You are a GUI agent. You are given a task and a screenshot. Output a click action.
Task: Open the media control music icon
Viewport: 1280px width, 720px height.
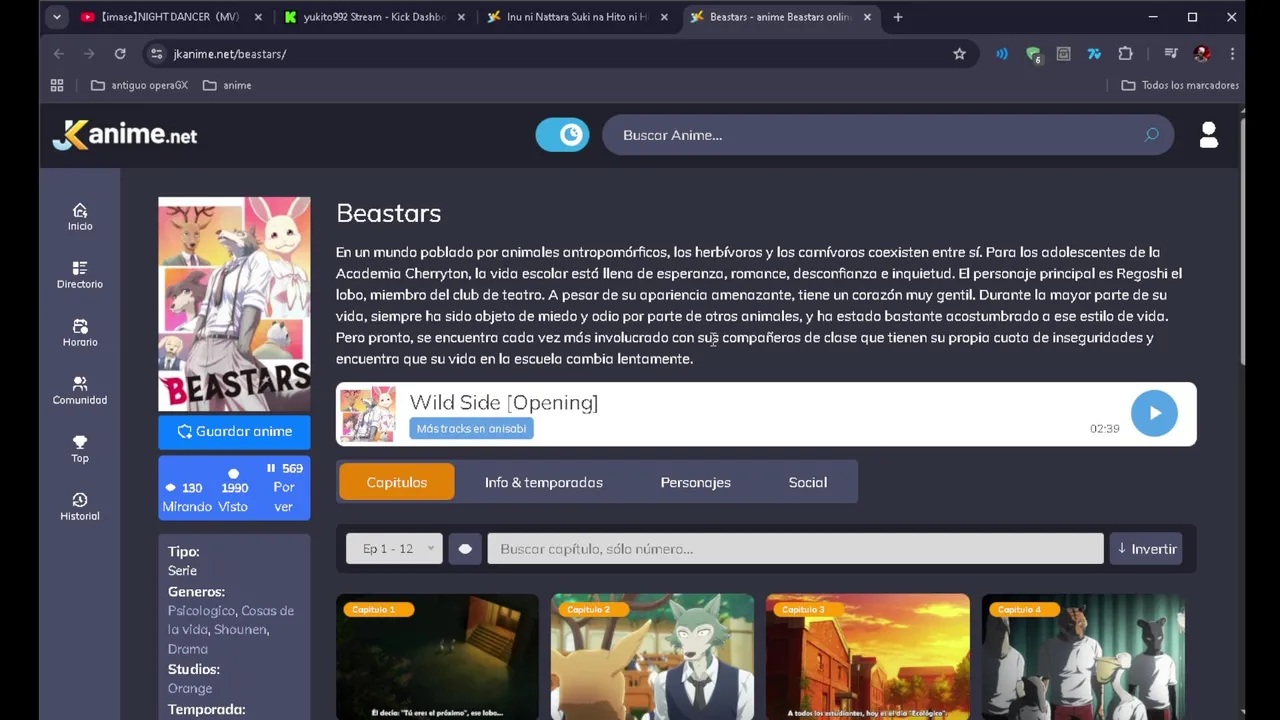(1170, 54)
